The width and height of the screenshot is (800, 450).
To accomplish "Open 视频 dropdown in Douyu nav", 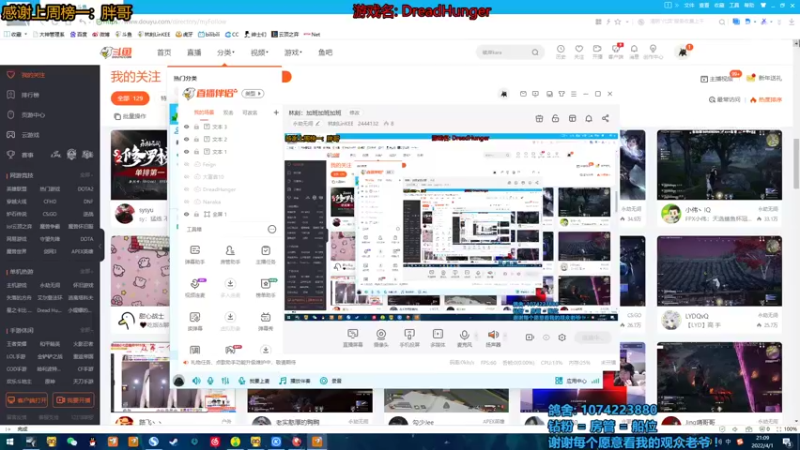I will point(259,53).
